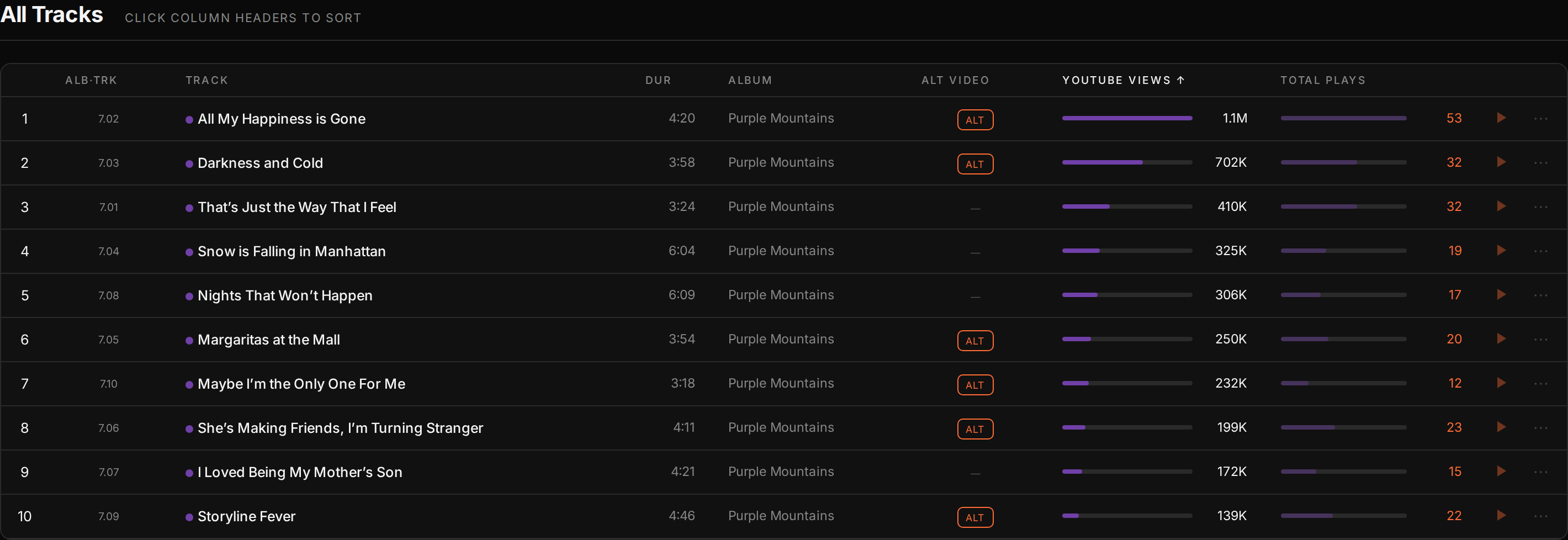The width and height of the screenshot is (1568, 540).
Task: Open ALT video for Darkness and Cold
Action: pyautogui.click(x=975, y=164)
